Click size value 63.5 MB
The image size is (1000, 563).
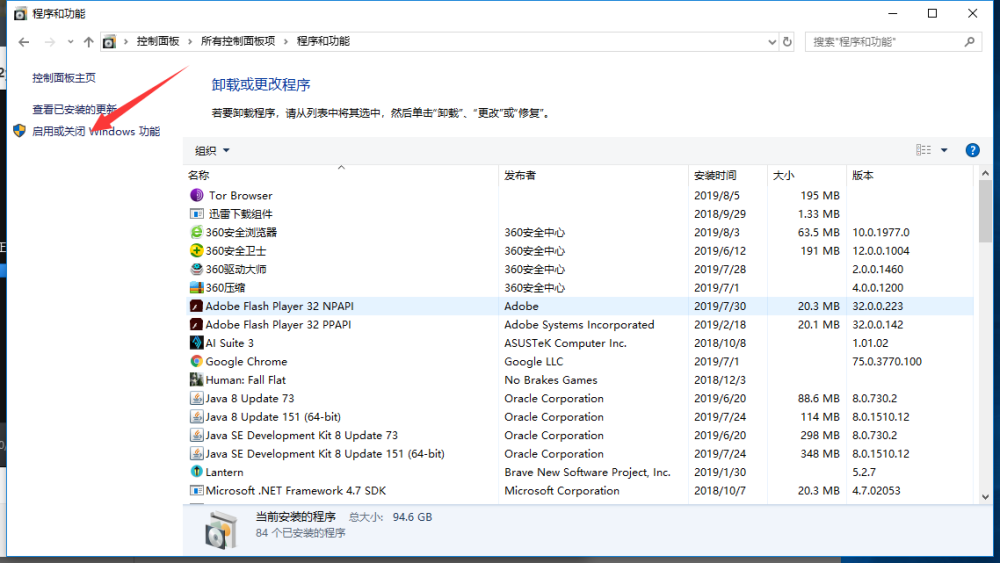click(x=818, y=233)
